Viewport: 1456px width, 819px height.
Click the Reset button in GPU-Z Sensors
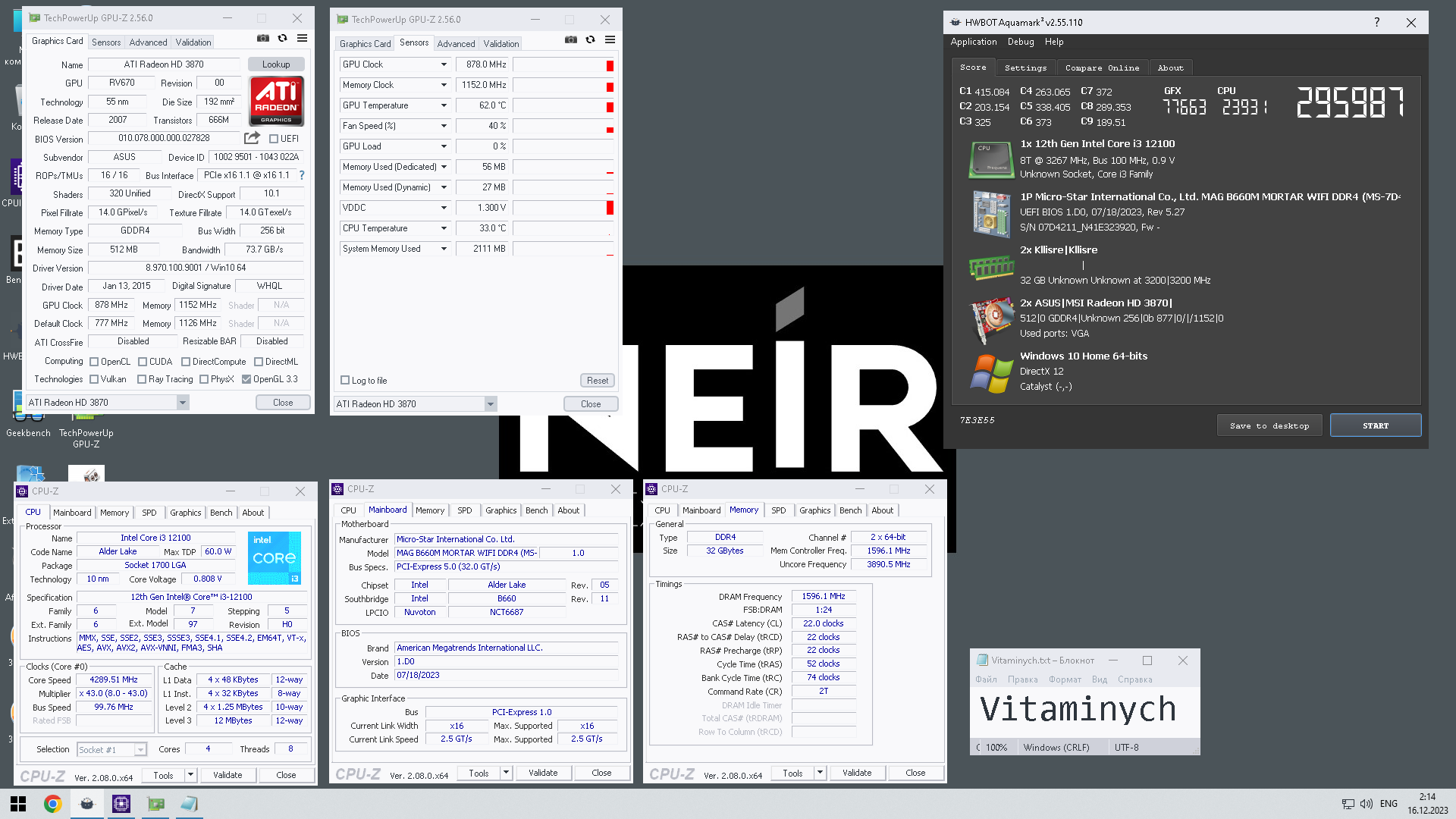click(598, 381)
